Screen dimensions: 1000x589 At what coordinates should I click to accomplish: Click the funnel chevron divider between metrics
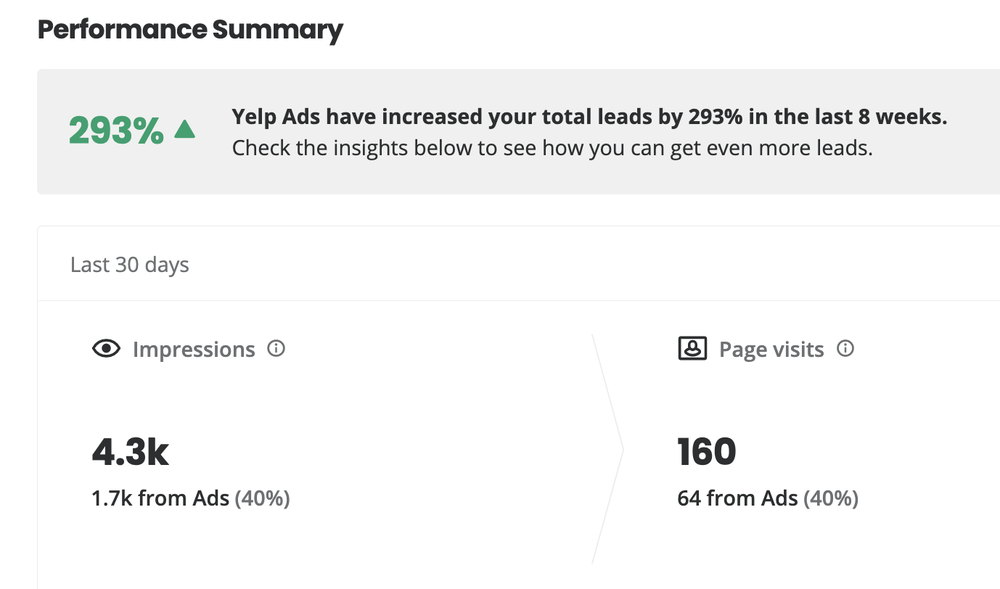[608, 449]
